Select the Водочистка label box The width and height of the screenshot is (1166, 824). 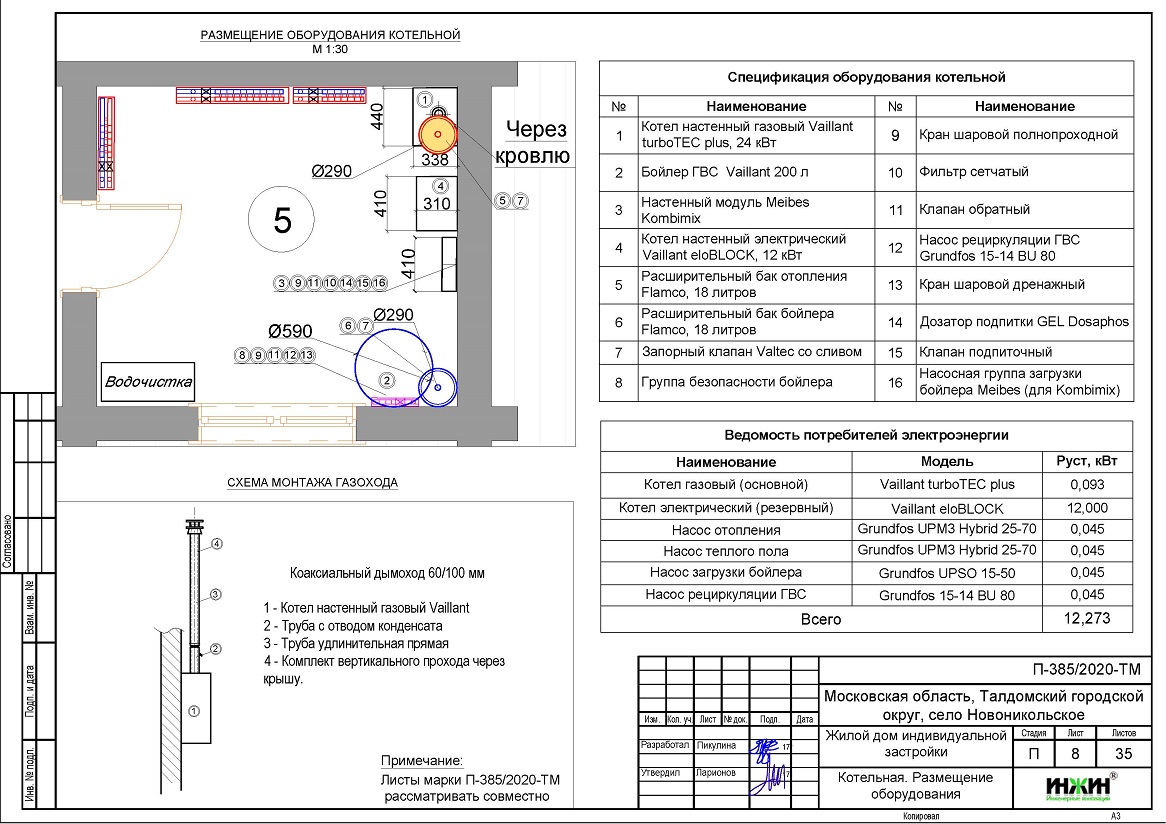[149, 381]
